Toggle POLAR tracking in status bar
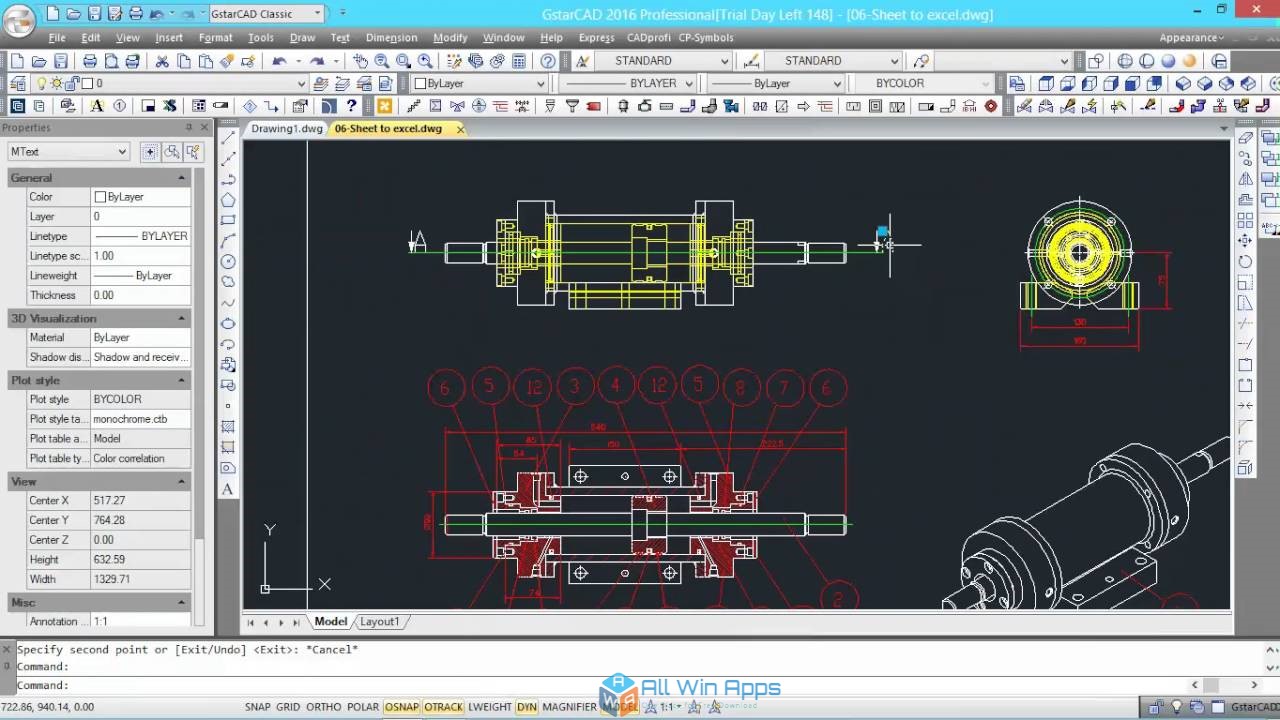Viewport: 1280px width, 720px height. coord(363,707)
